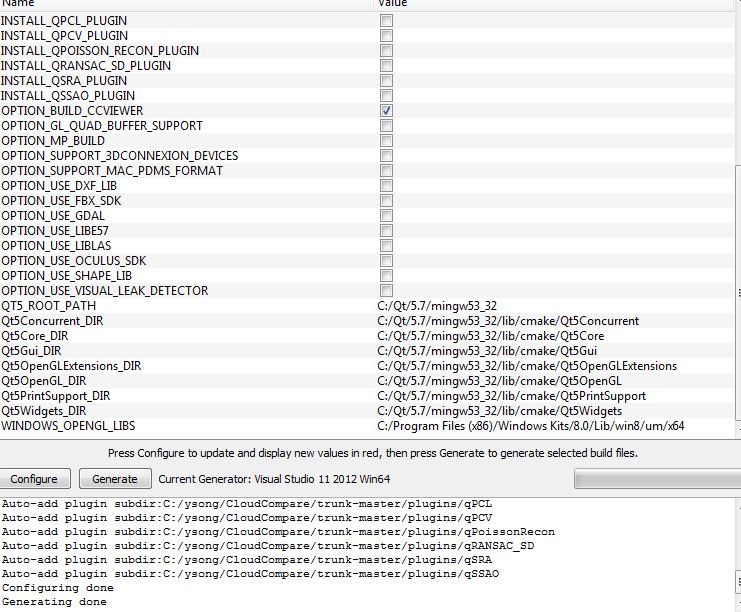Toggle the INSTALL_QSRA_PLUGIN checkbox
741x612 pixels.
coord(386,81)
